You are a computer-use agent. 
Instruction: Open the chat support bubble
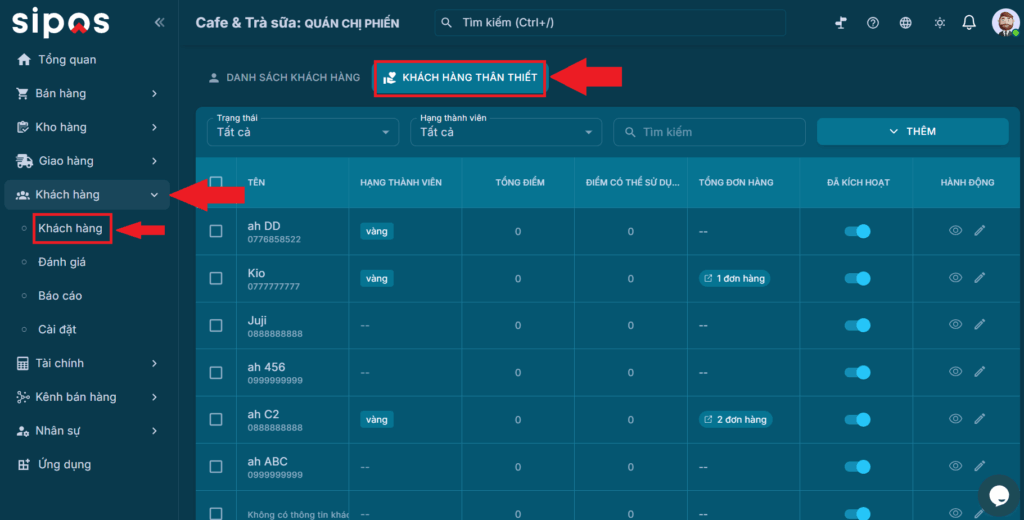[x=997, y=493]
